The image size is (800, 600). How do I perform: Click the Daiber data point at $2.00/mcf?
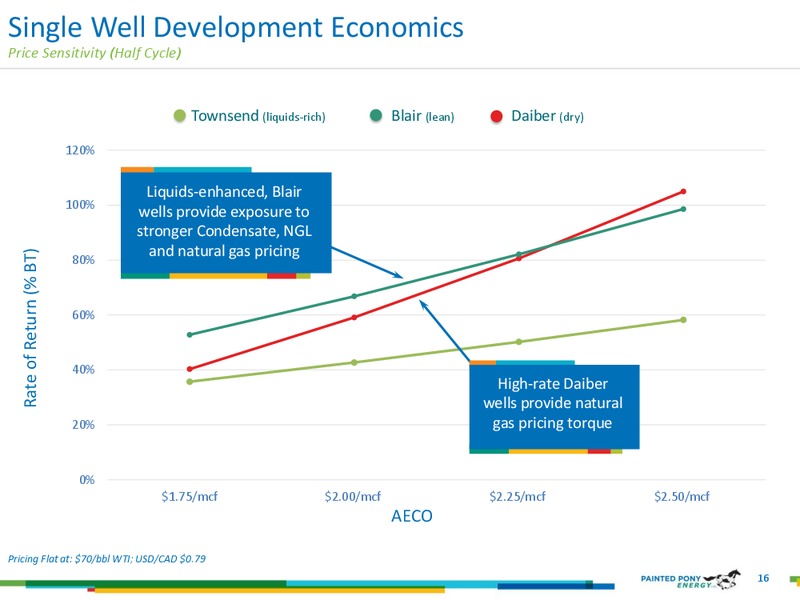pos(354,317)
